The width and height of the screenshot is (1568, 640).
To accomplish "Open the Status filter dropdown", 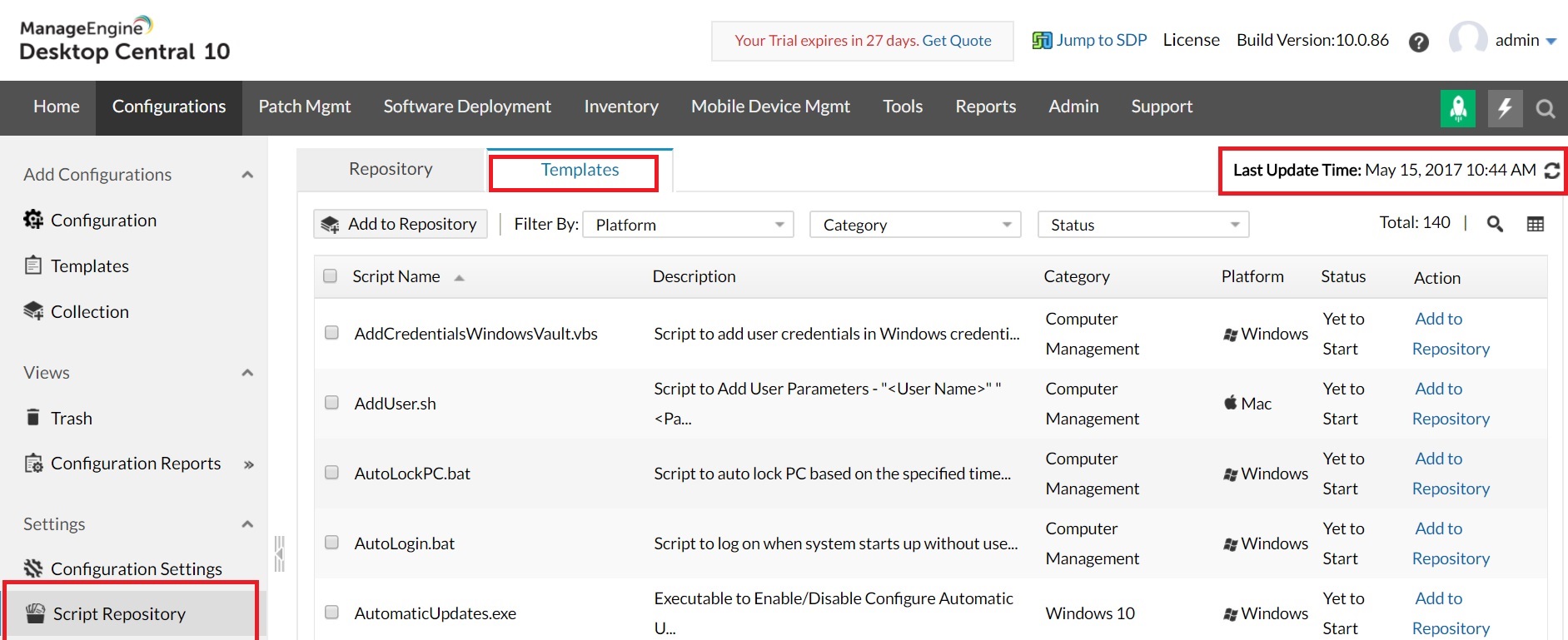I will 1142,225.
